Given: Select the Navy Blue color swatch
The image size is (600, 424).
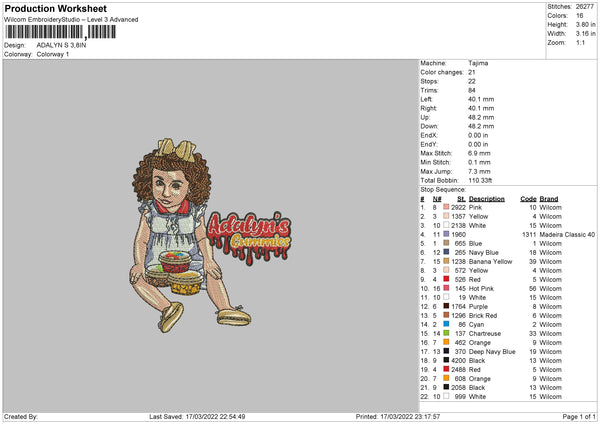Looking at the screenshot, I should coord(446,252).
